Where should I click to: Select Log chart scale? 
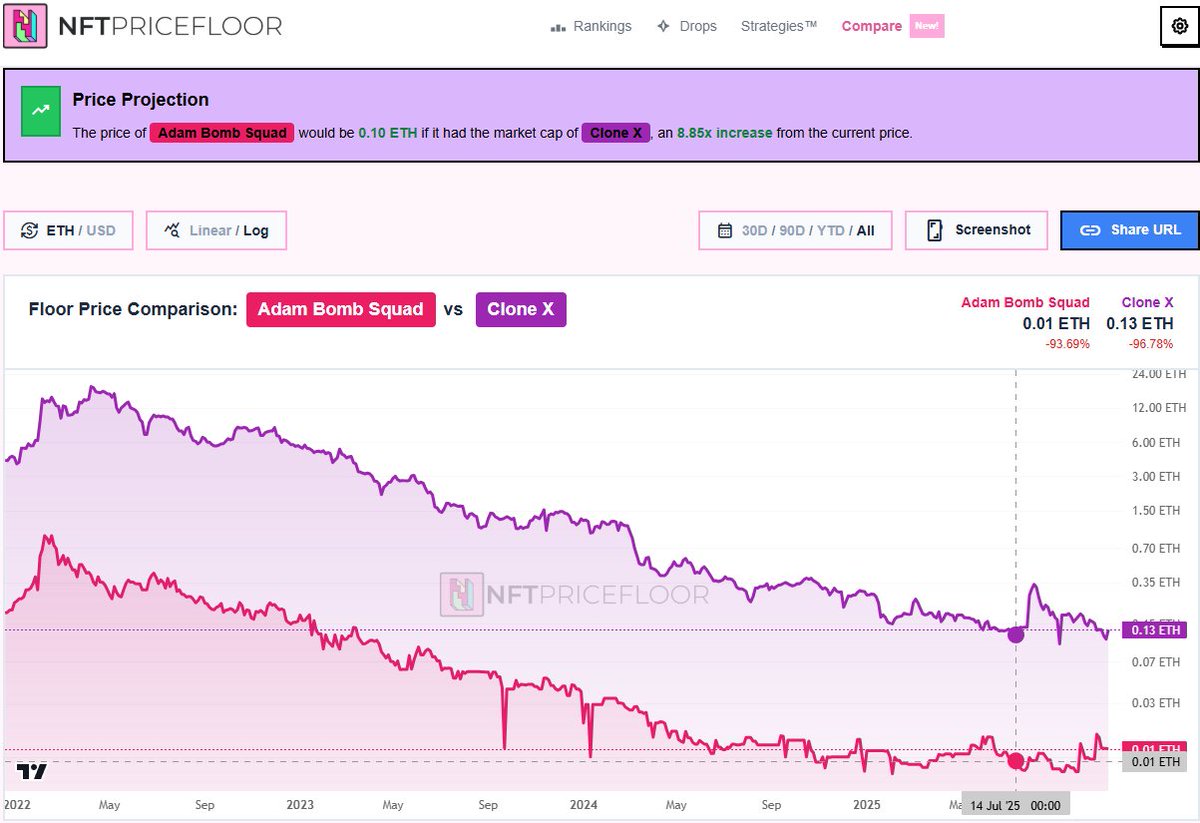pos(256,230)
